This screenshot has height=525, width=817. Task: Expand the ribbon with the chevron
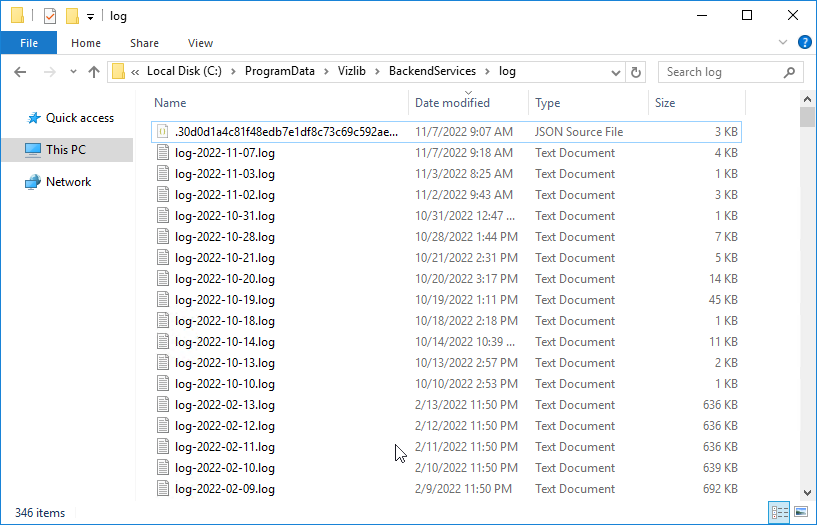(x=783, y=43)
